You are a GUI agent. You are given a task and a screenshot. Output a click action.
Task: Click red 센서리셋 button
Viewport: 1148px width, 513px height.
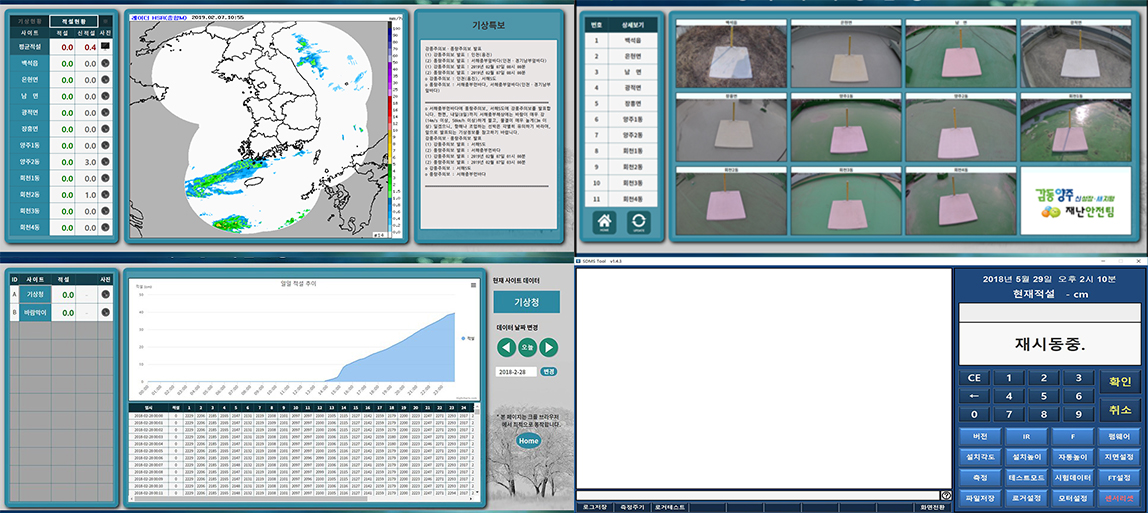click(x=1119, y=498)
